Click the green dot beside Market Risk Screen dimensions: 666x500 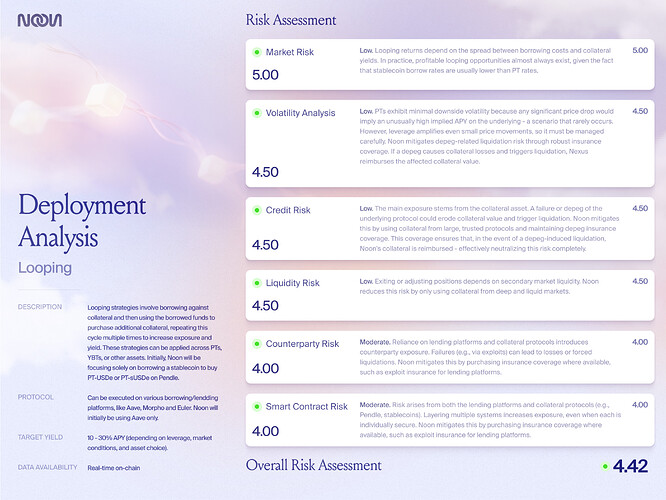point(257,52)
